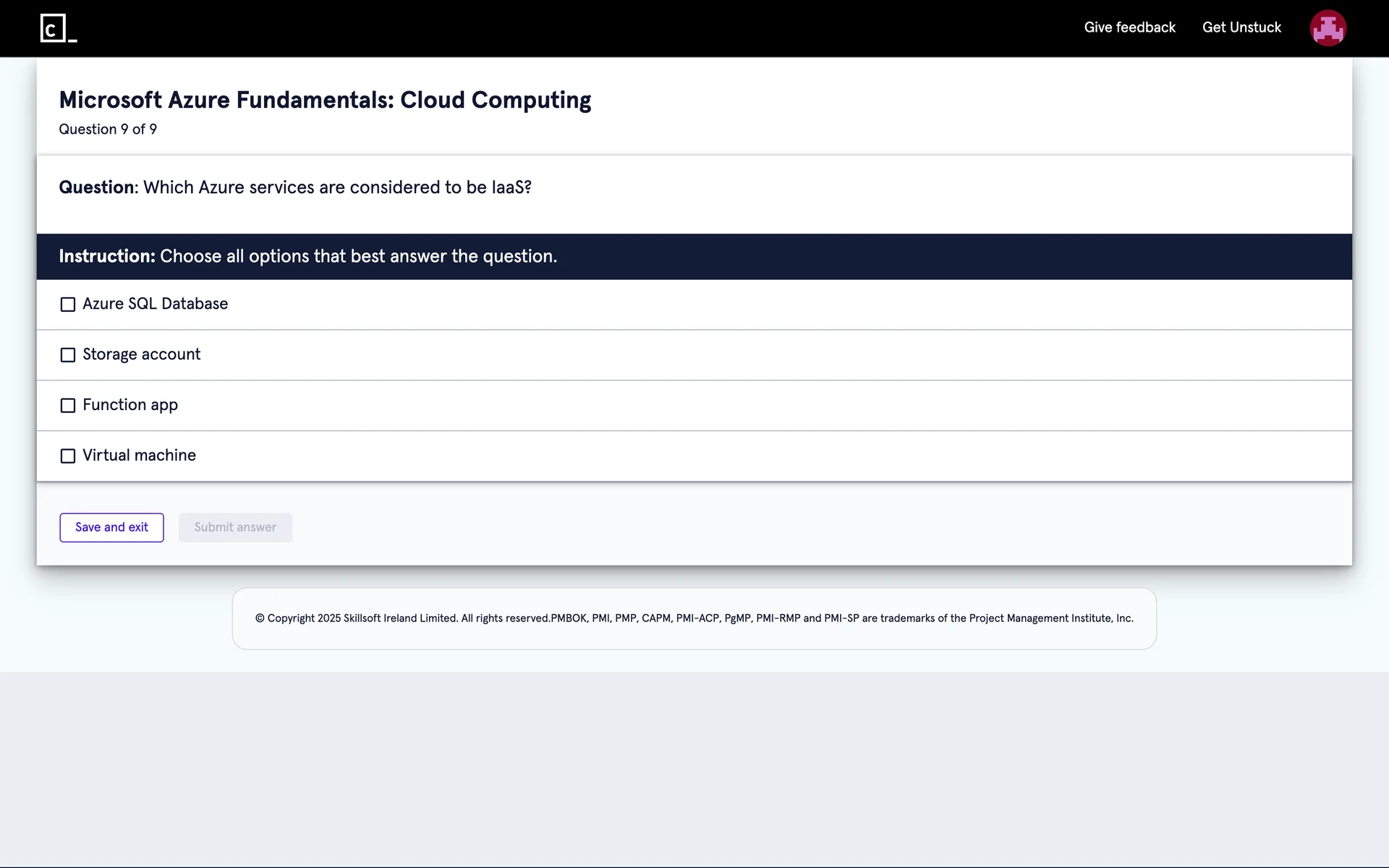
Task: Check the Azure SQL Database option
Action: pos(68,305)
